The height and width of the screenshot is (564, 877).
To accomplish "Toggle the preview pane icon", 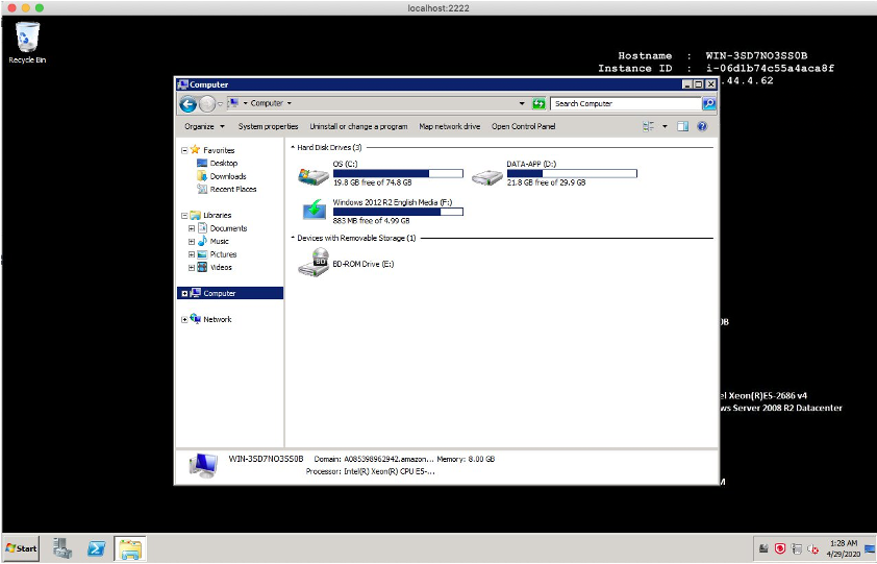I will point(682,126).
